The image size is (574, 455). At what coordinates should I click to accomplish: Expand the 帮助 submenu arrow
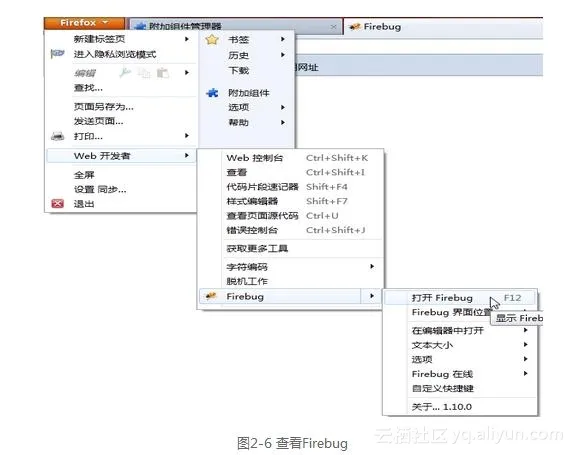[x=283, y=122]
